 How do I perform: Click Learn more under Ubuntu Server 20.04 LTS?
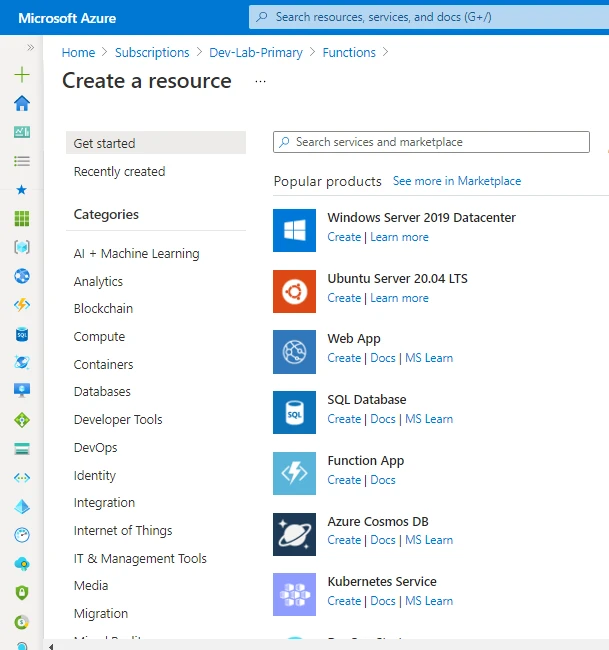point(399,298)
